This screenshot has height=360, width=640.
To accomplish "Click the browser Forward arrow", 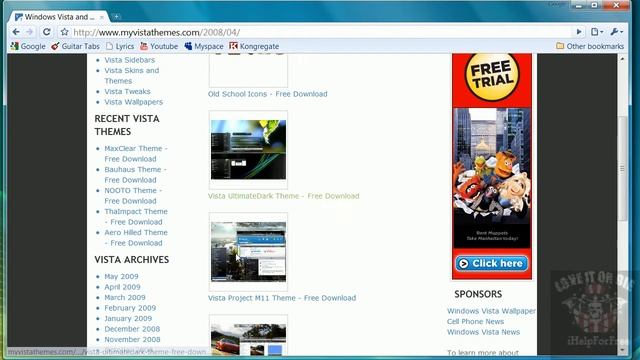I will coord(30,32).
